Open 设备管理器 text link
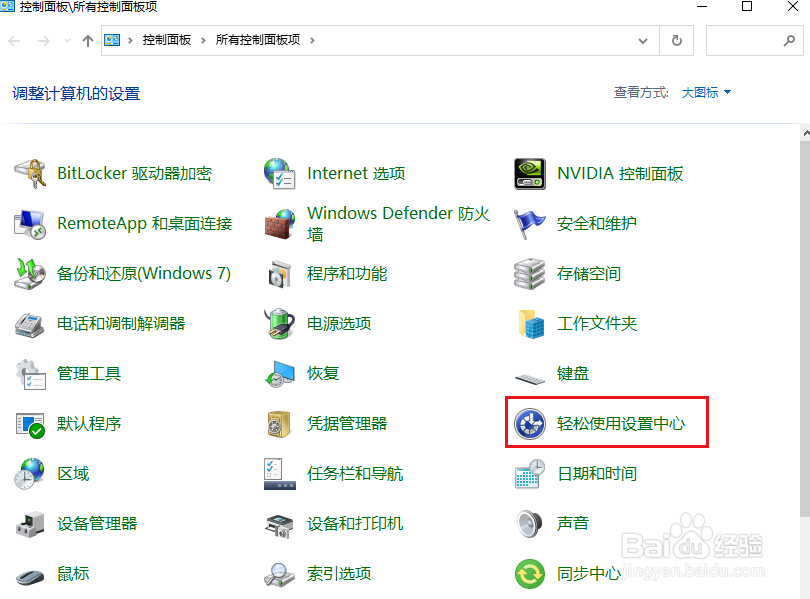This screenshot has height=599, width=810. coord(97,524)
